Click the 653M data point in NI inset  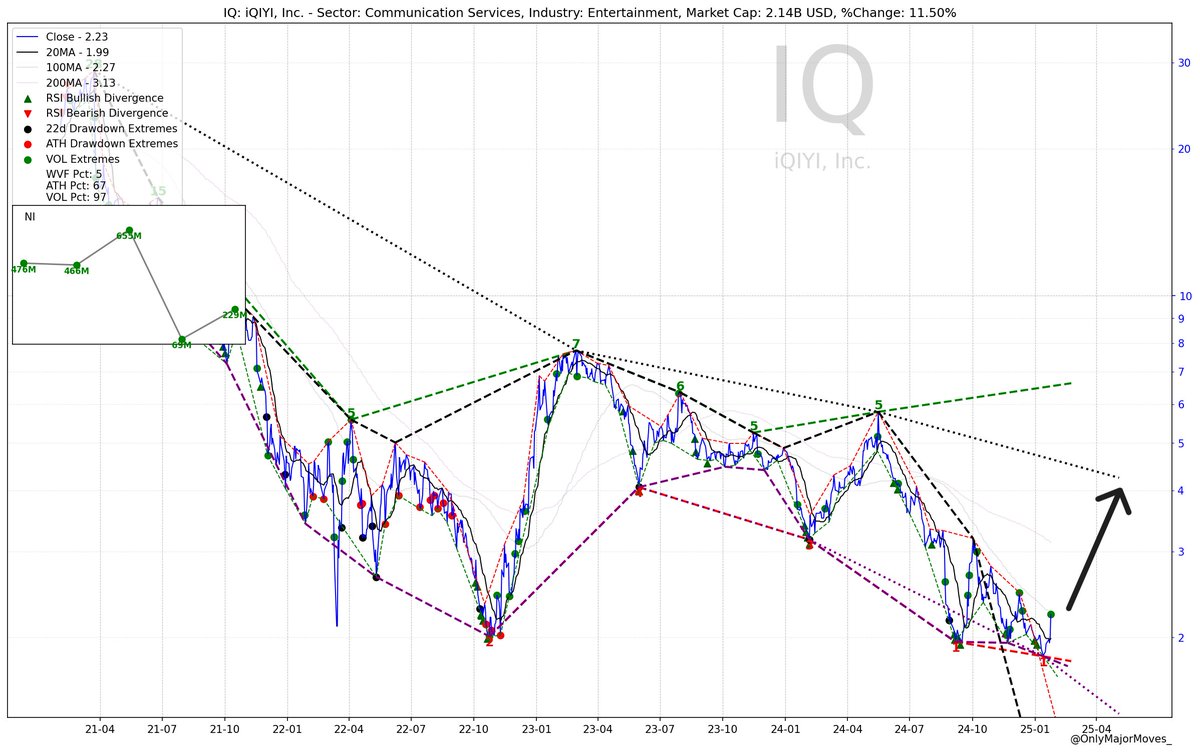pos(129,230)
